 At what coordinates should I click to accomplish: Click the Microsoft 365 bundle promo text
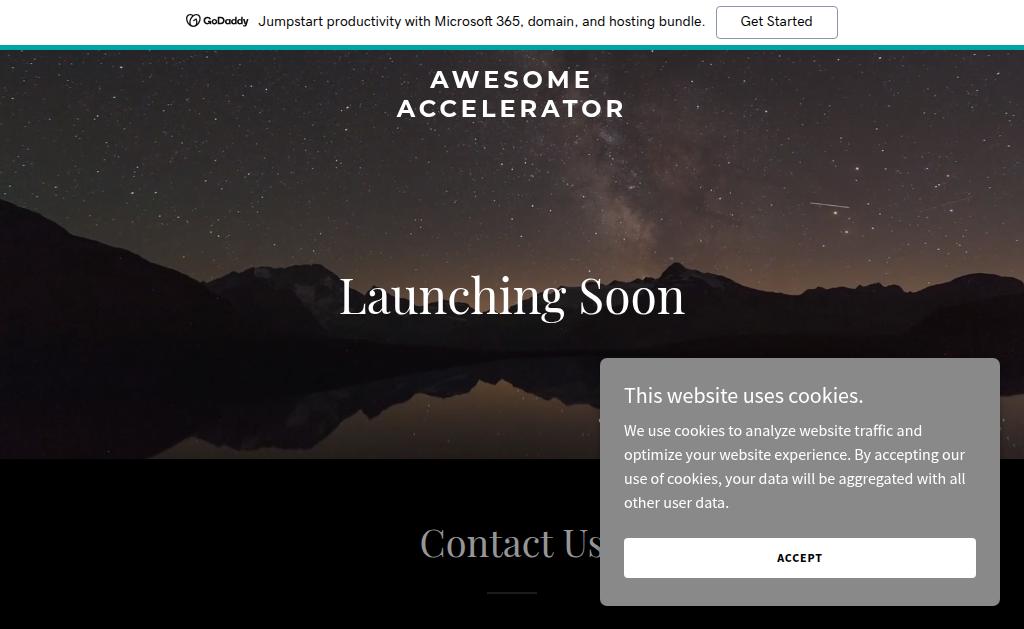481,22
